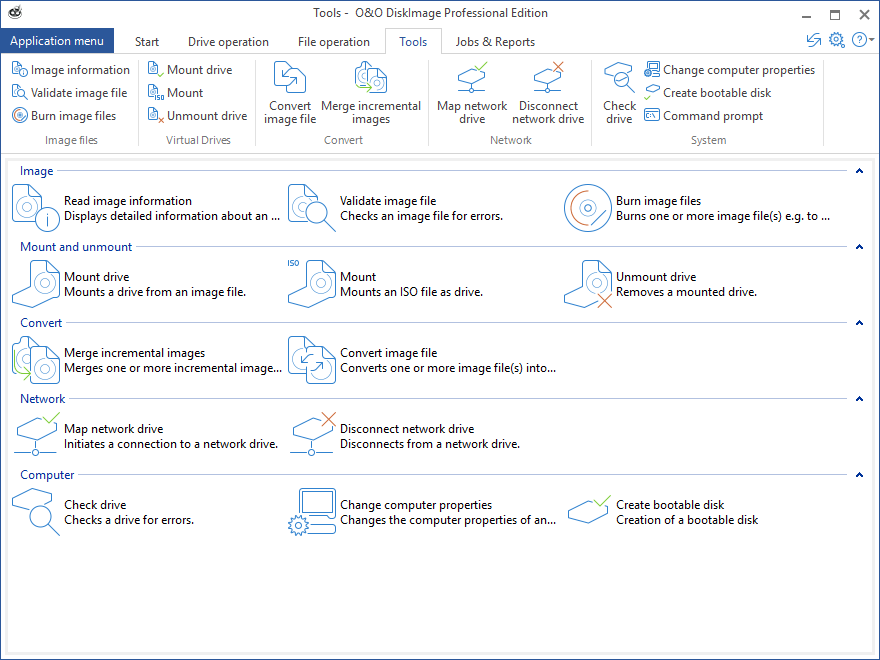Viewport: 880px width, 660px height.
Task: Launch Command prompt from the ribbon
Action: 704,116
